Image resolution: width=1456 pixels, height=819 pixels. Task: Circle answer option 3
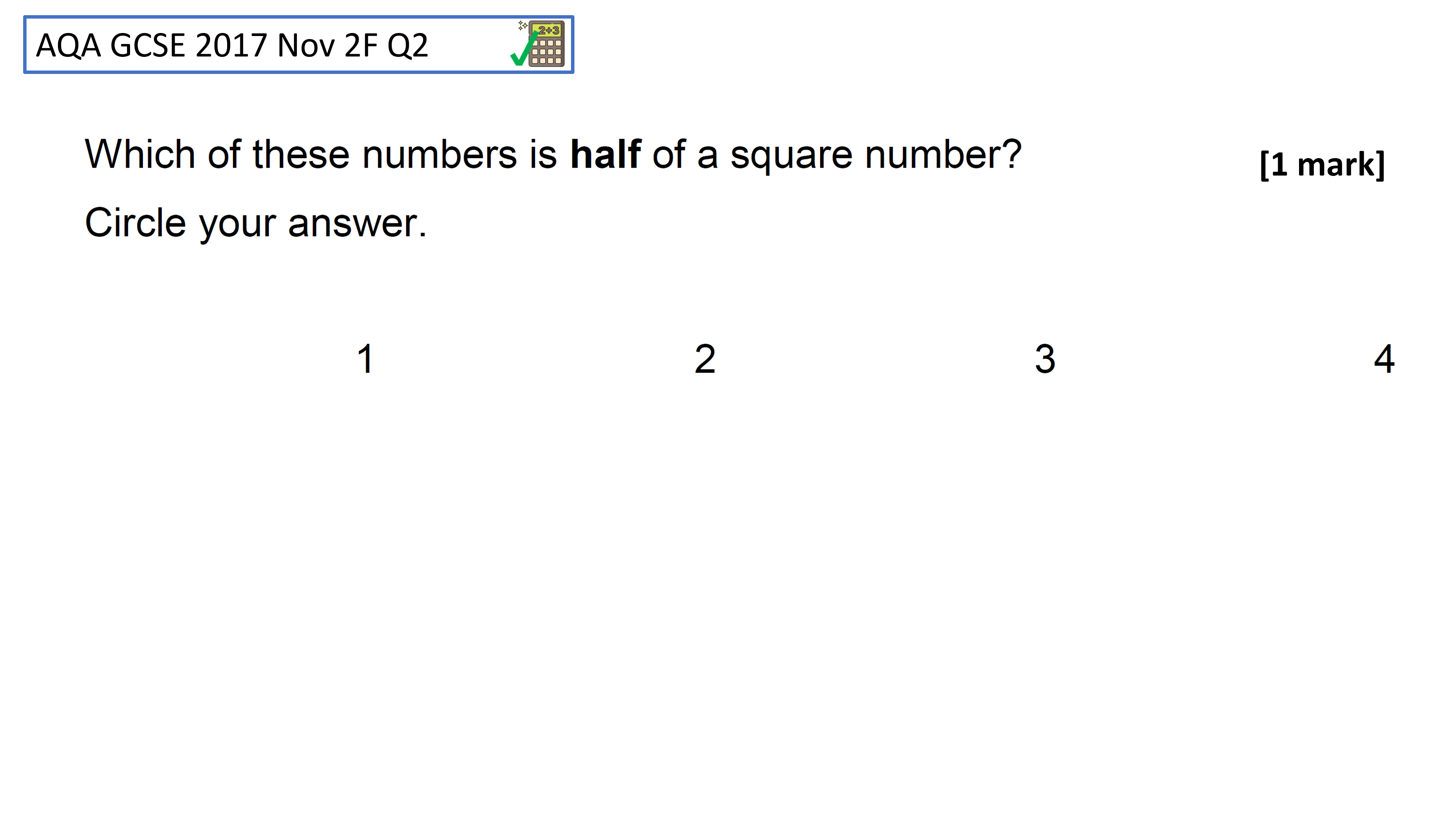click(1045, 359)
